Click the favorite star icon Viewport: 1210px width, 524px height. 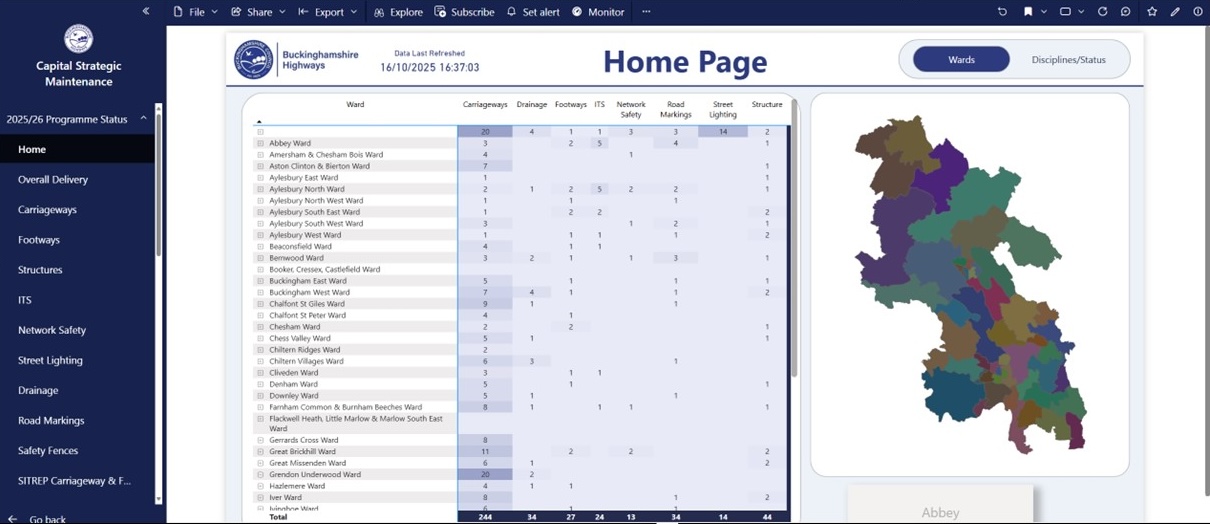click(1152, 12)
